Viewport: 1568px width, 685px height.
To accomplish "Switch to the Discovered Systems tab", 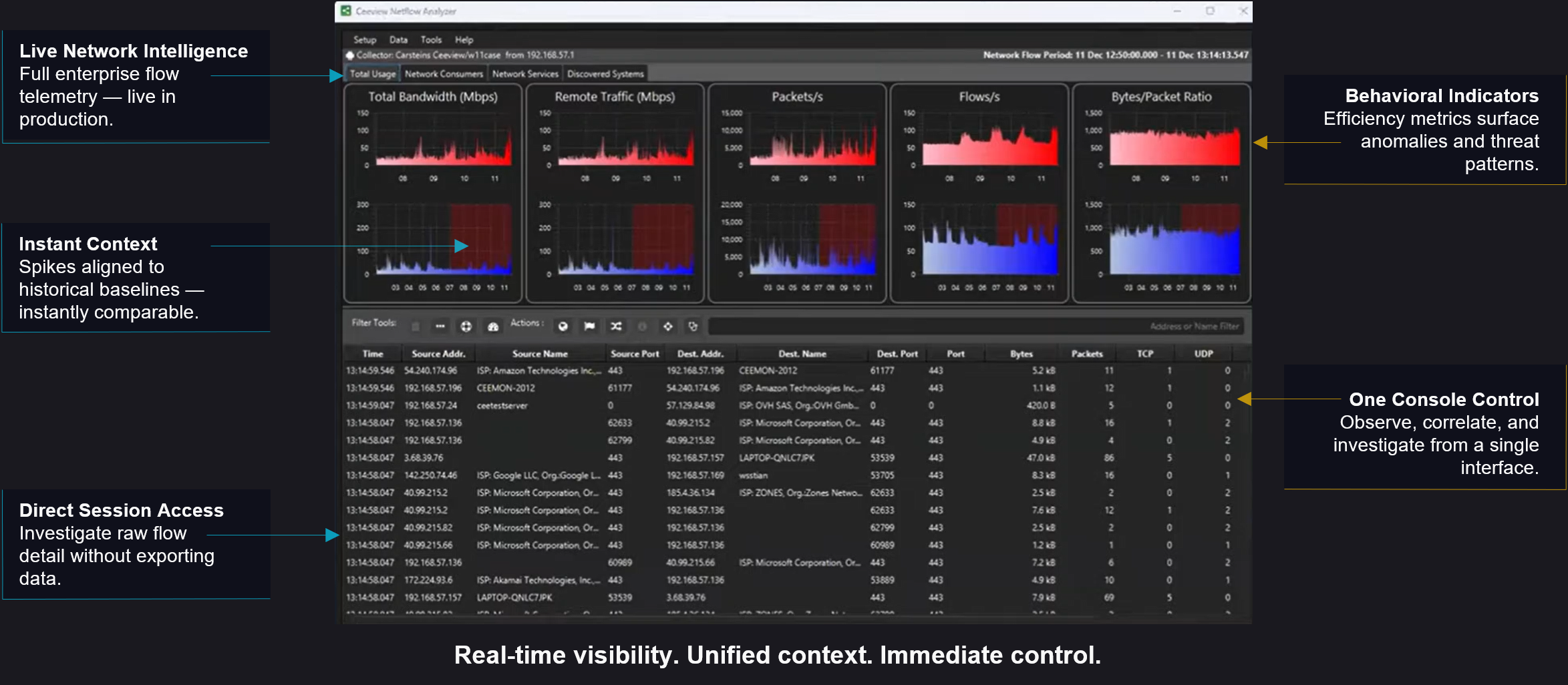I will click(x=605, y=74).
